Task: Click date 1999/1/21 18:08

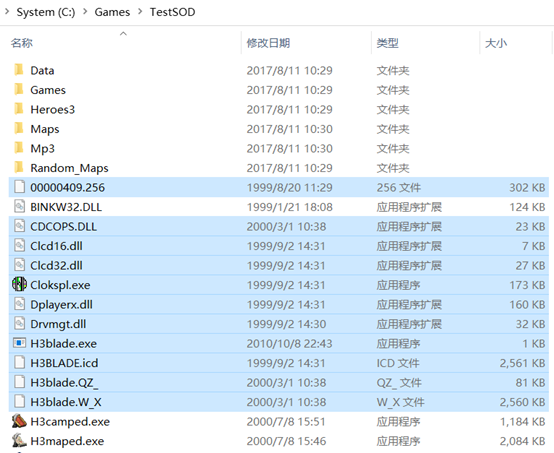Action: point(289,207)
